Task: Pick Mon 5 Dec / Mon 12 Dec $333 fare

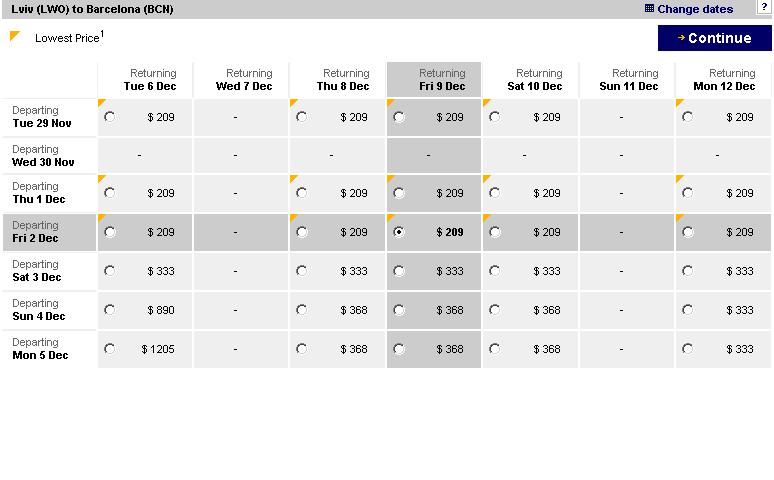Action: pos(688,349)
